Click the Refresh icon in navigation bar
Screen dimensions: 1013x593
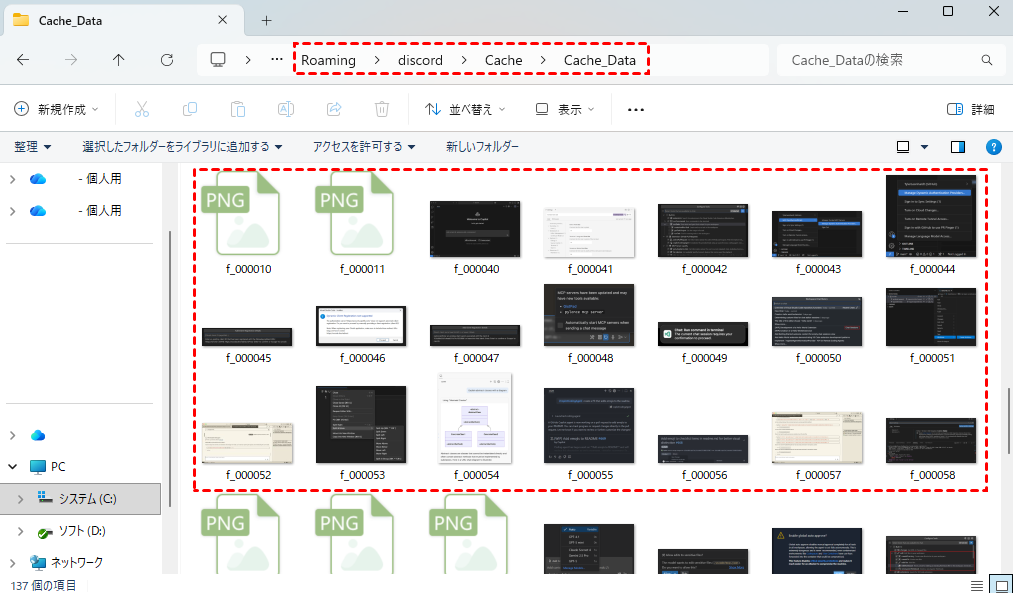(x=167, y=60)
